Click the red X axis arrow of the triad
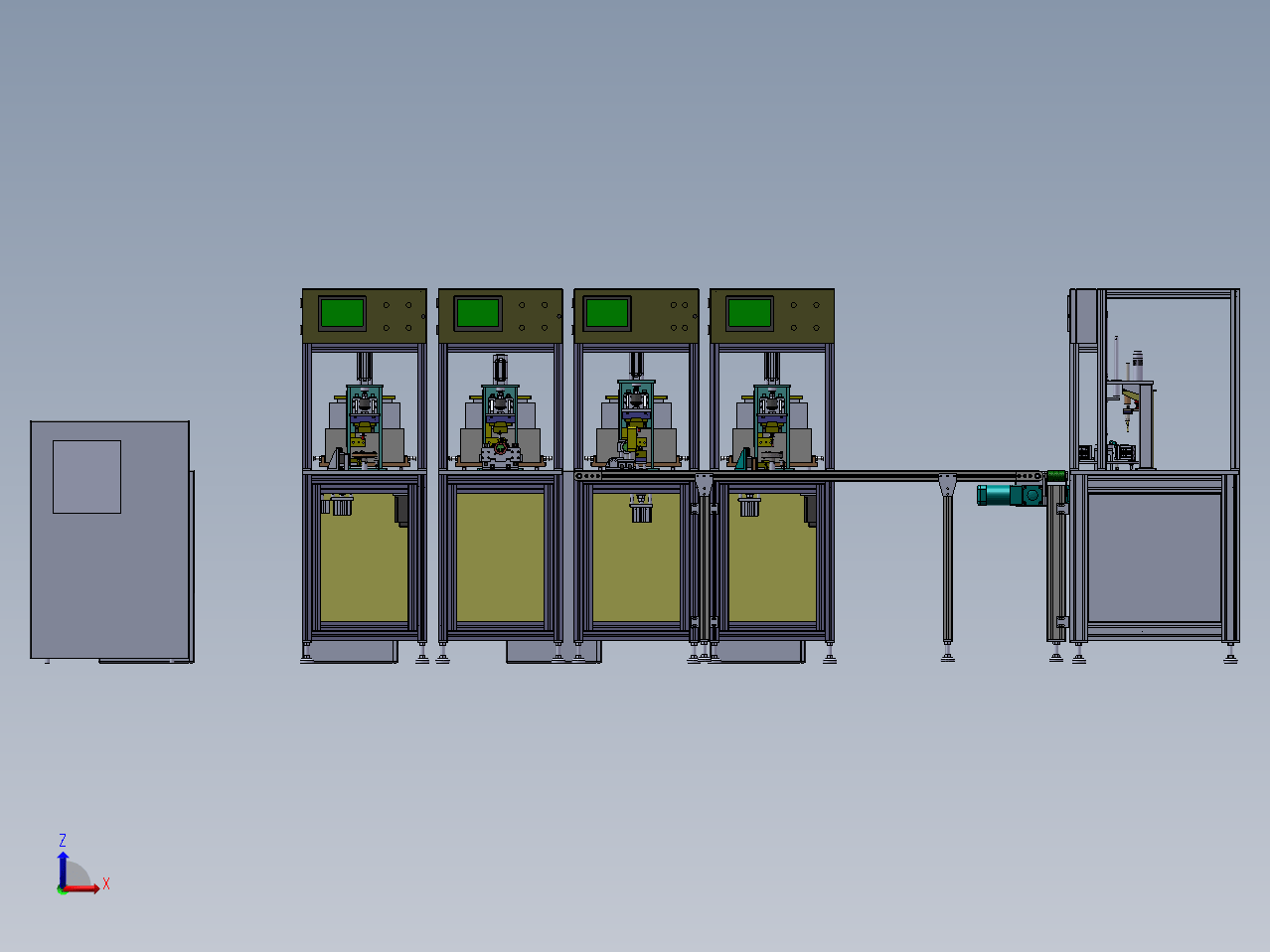Screen dimensions: 1270x952 pos(81,888)
